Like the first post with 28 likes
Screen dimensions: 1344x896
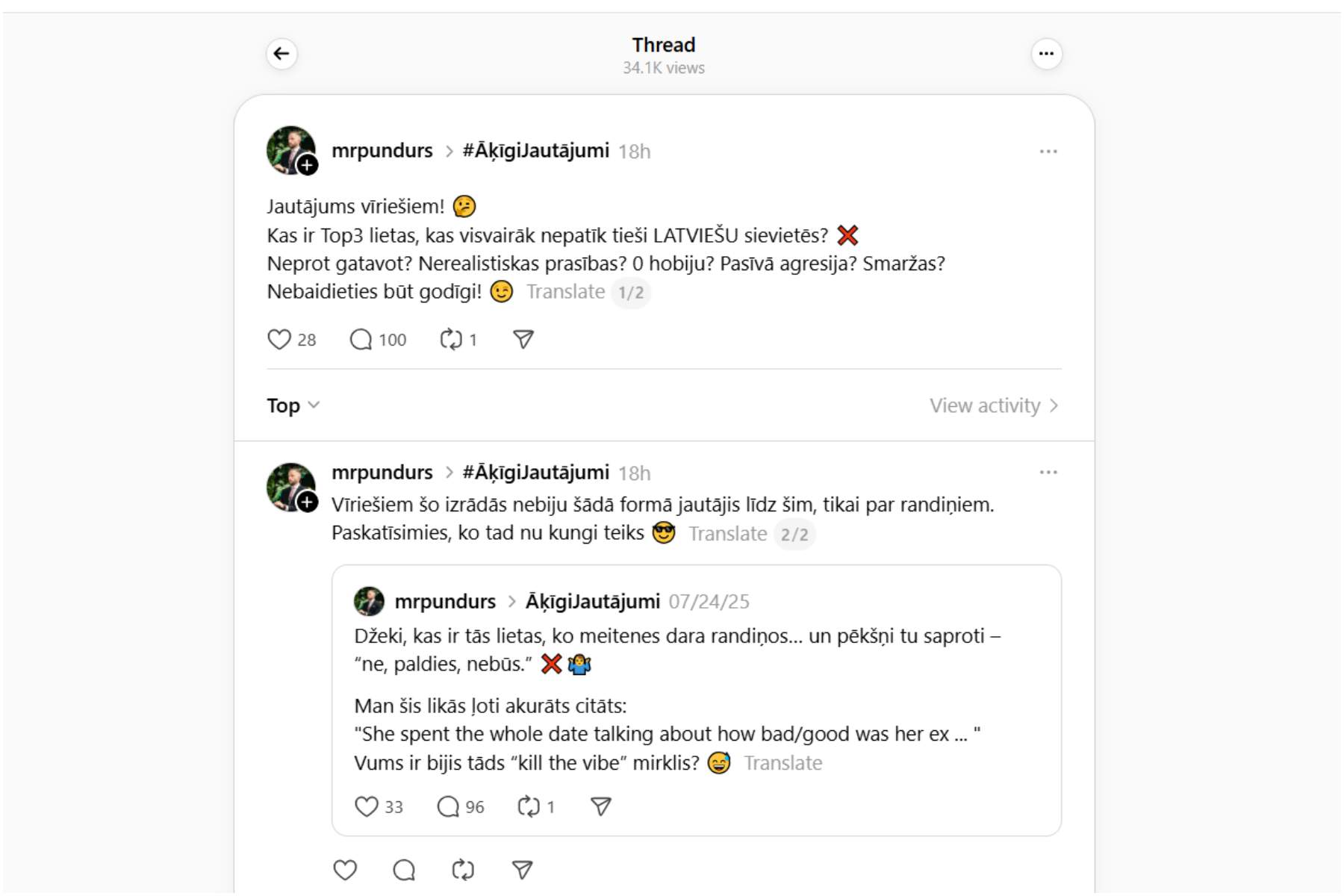[x=279, y=340]
